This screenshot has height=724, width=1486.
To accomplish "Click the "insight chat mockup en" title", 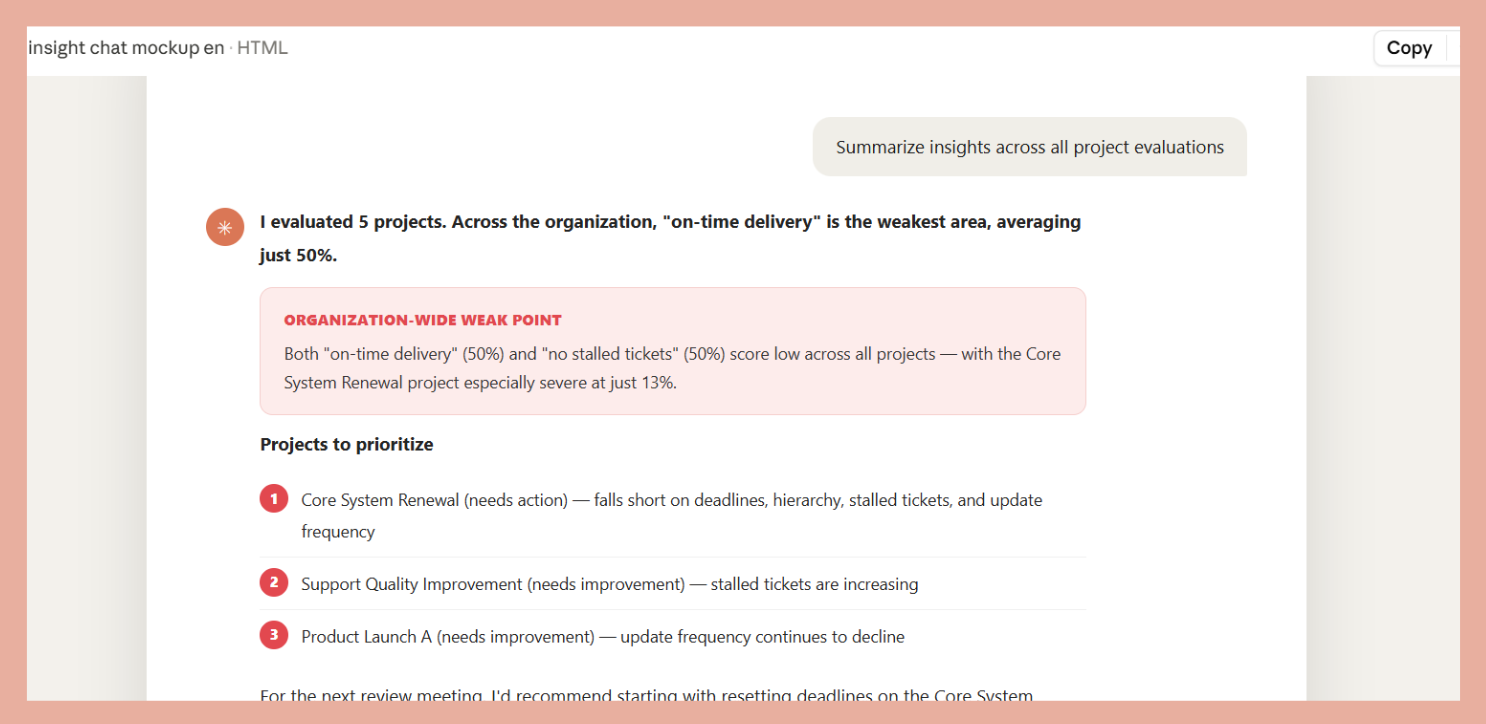I will pos(126,48).
